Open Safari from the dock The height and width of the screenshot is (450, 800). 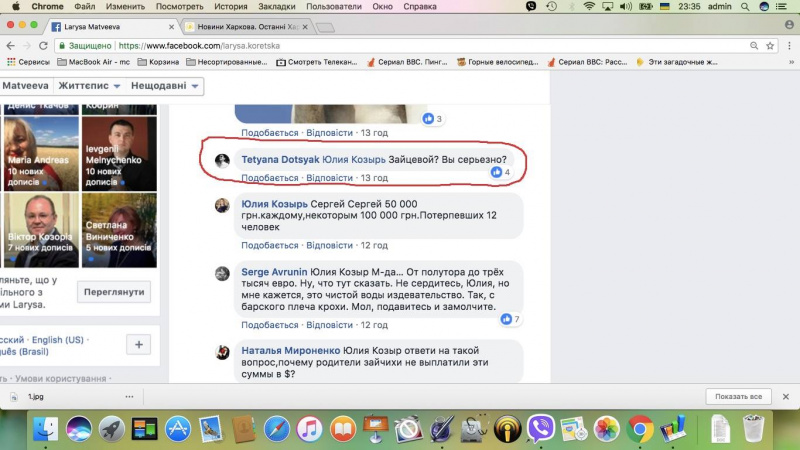pyautogui.click(x=277, y=428)
